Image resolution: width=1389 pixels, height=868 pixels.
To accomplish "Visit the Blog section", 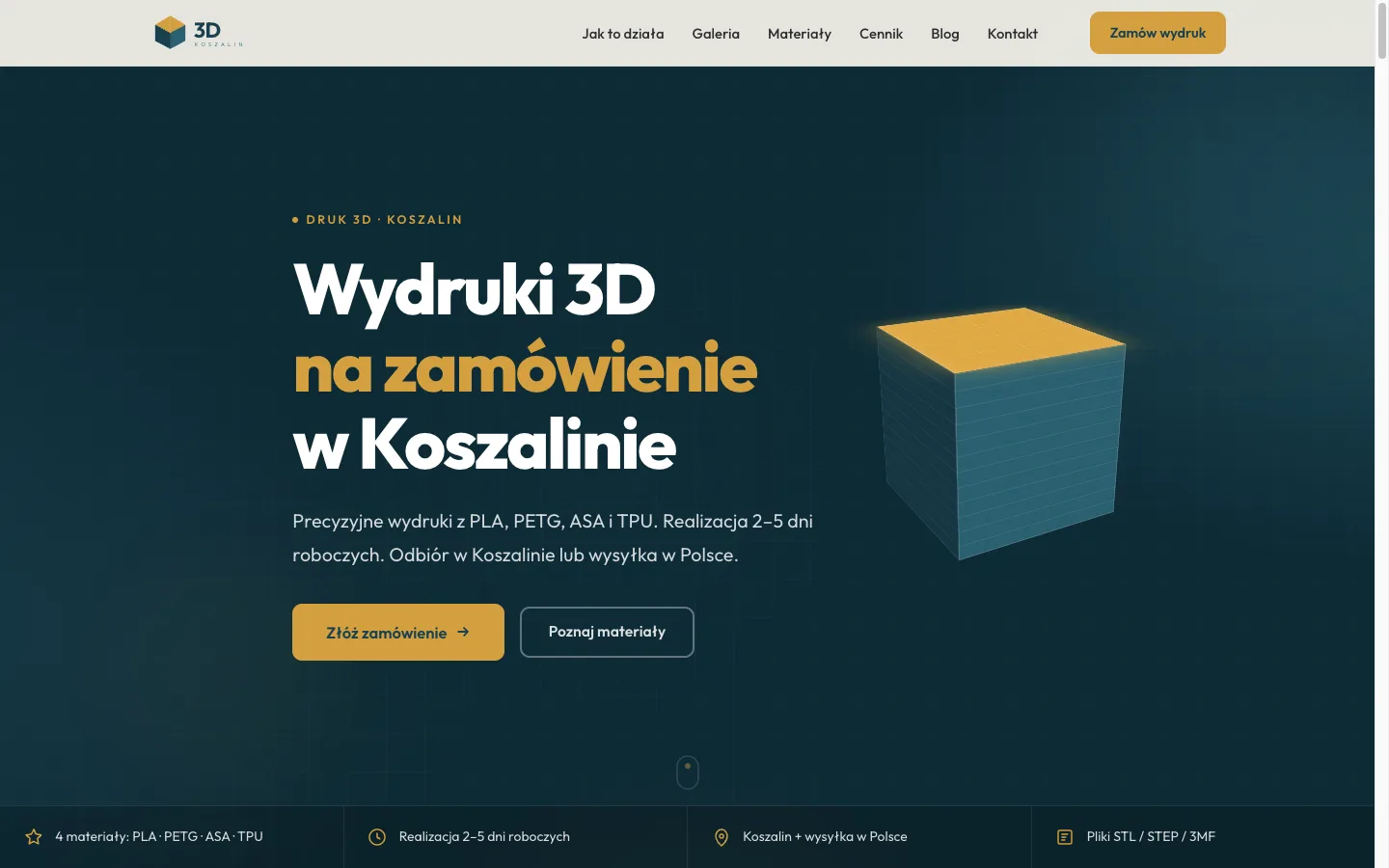I will tap(945, 34).
